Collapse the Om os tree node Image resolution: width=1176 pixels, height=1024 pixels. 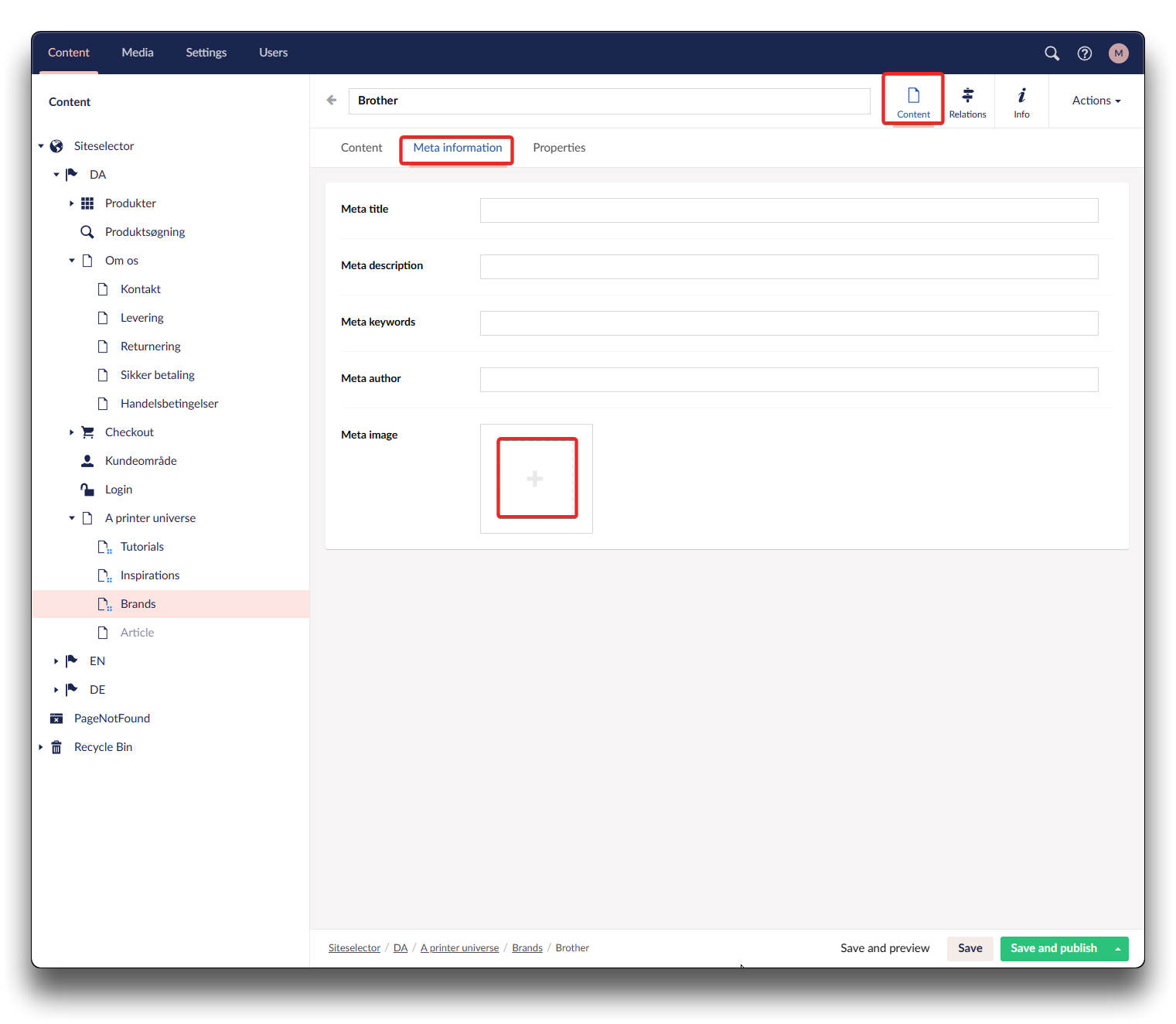pyautogui.click(x=71, y=261)
